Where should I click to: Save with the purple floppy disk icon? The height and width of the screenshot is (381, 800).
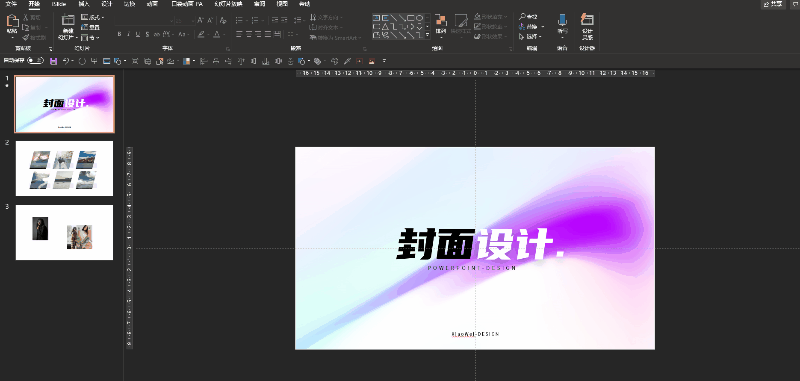(54, 61)
